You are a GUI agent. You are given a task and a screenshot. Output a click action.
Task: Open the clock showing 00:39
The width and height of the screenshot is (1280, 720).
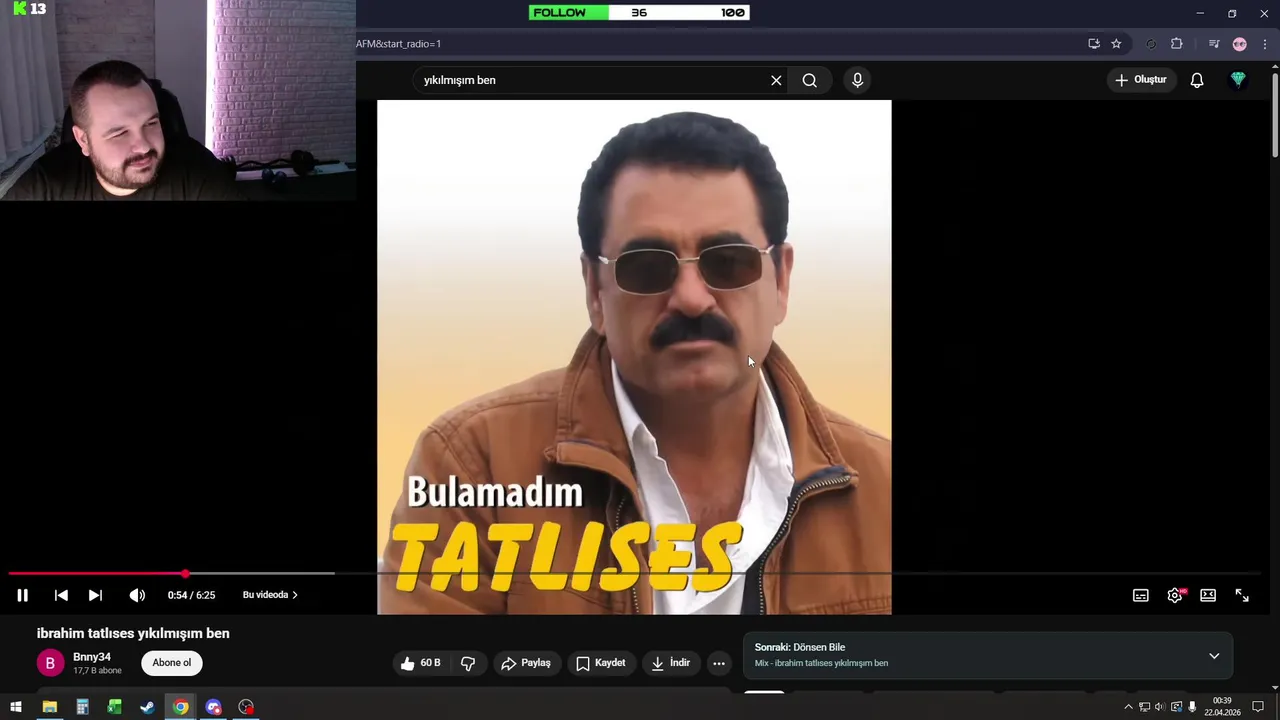(1221, 707)
